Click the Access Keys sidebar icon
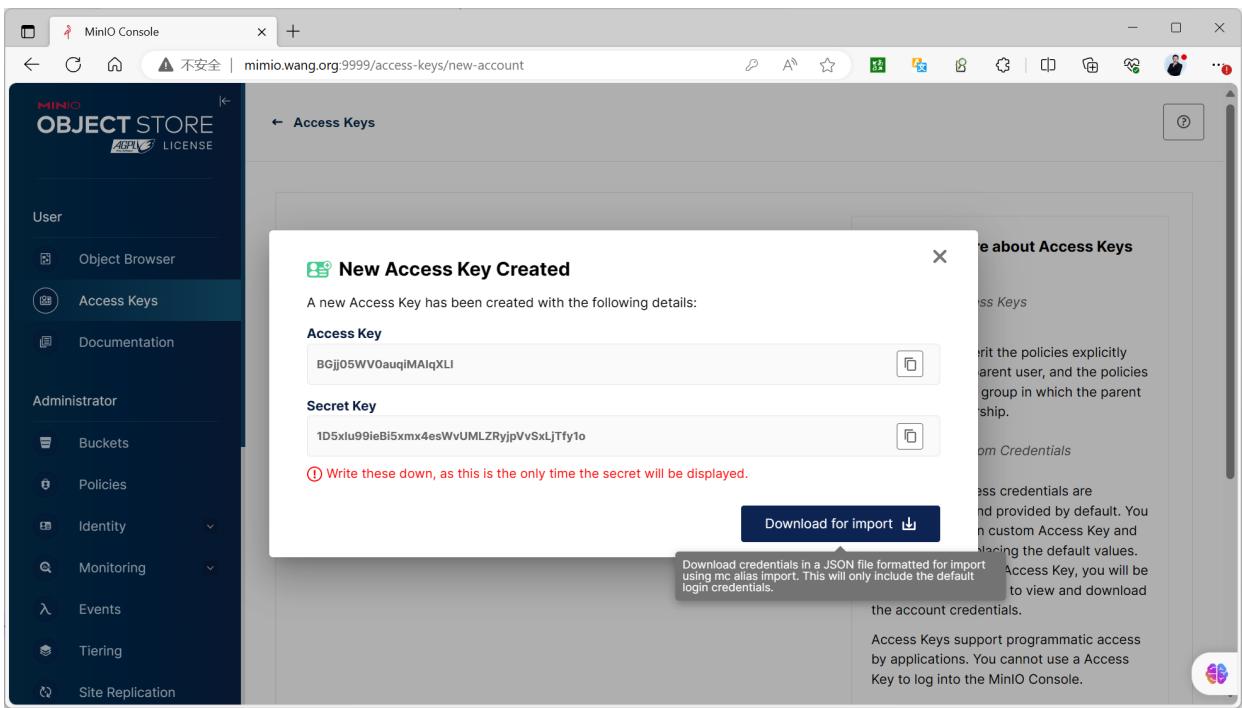This screenshot has height=708, width=1242. point(45,300)
